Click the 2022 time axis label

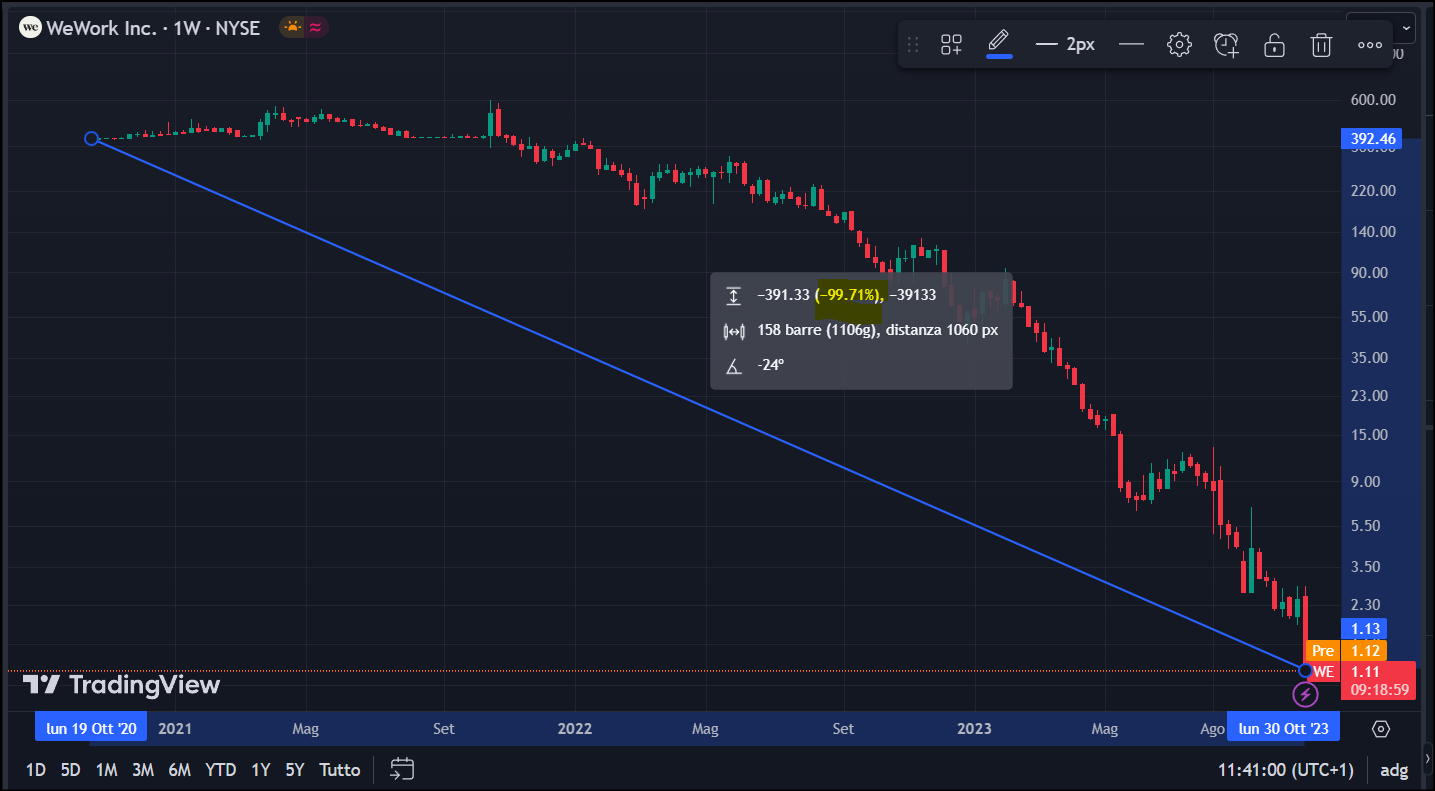click(x=575, y=728)
